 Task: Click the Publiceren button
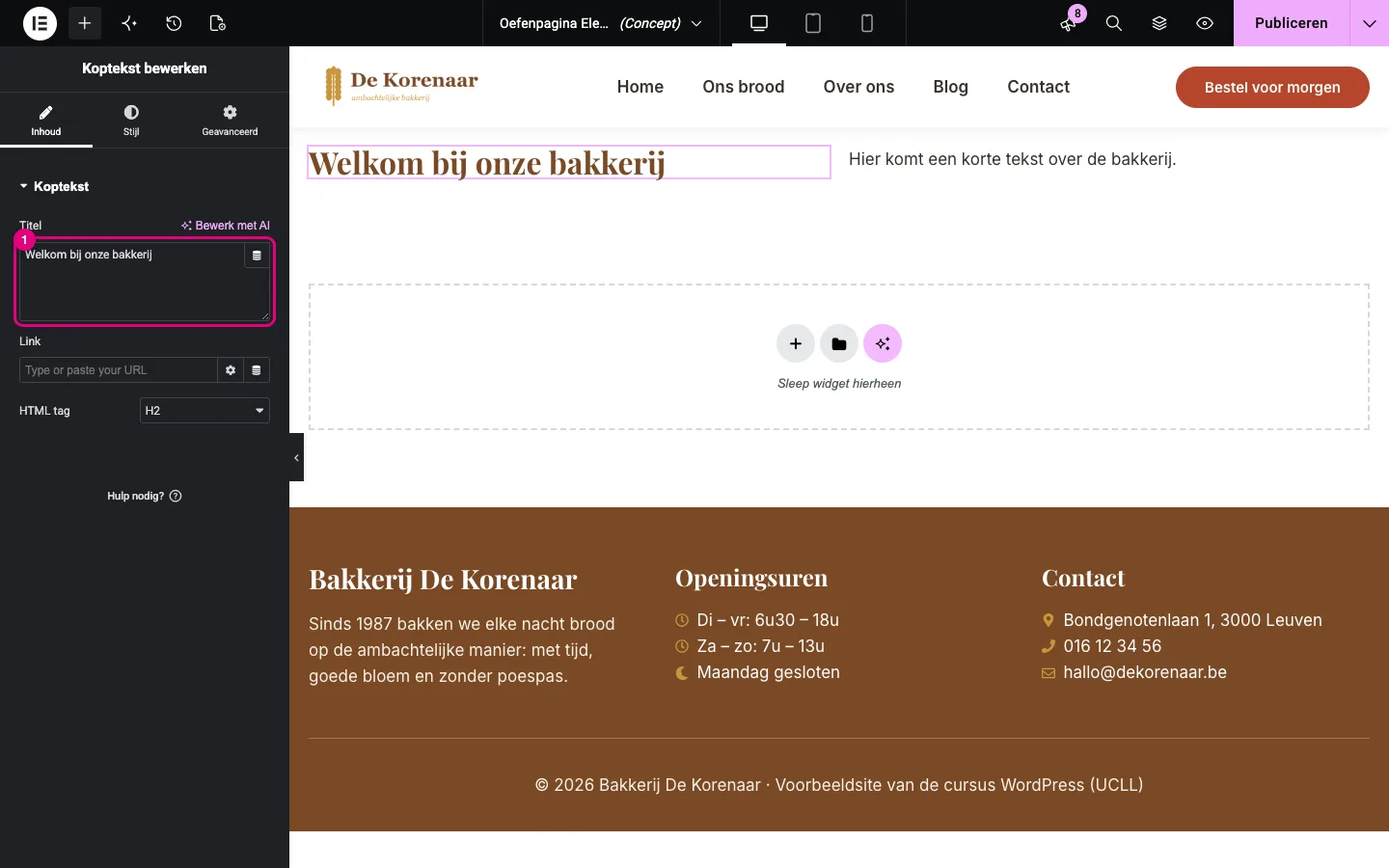pos(1291,23)
